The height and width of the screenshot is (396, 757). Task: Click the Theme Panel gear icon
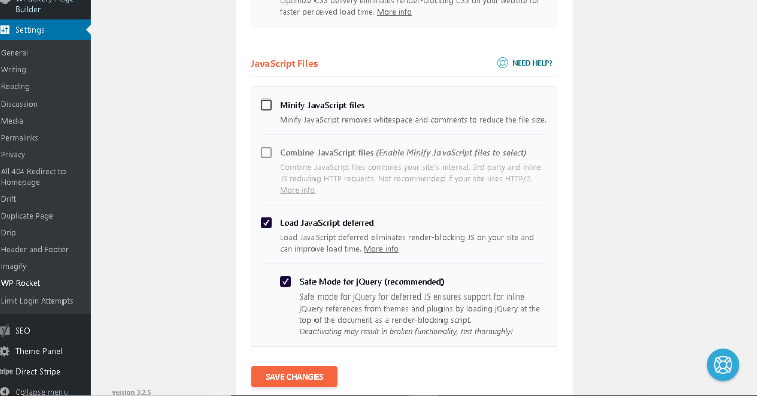point(5,351)
